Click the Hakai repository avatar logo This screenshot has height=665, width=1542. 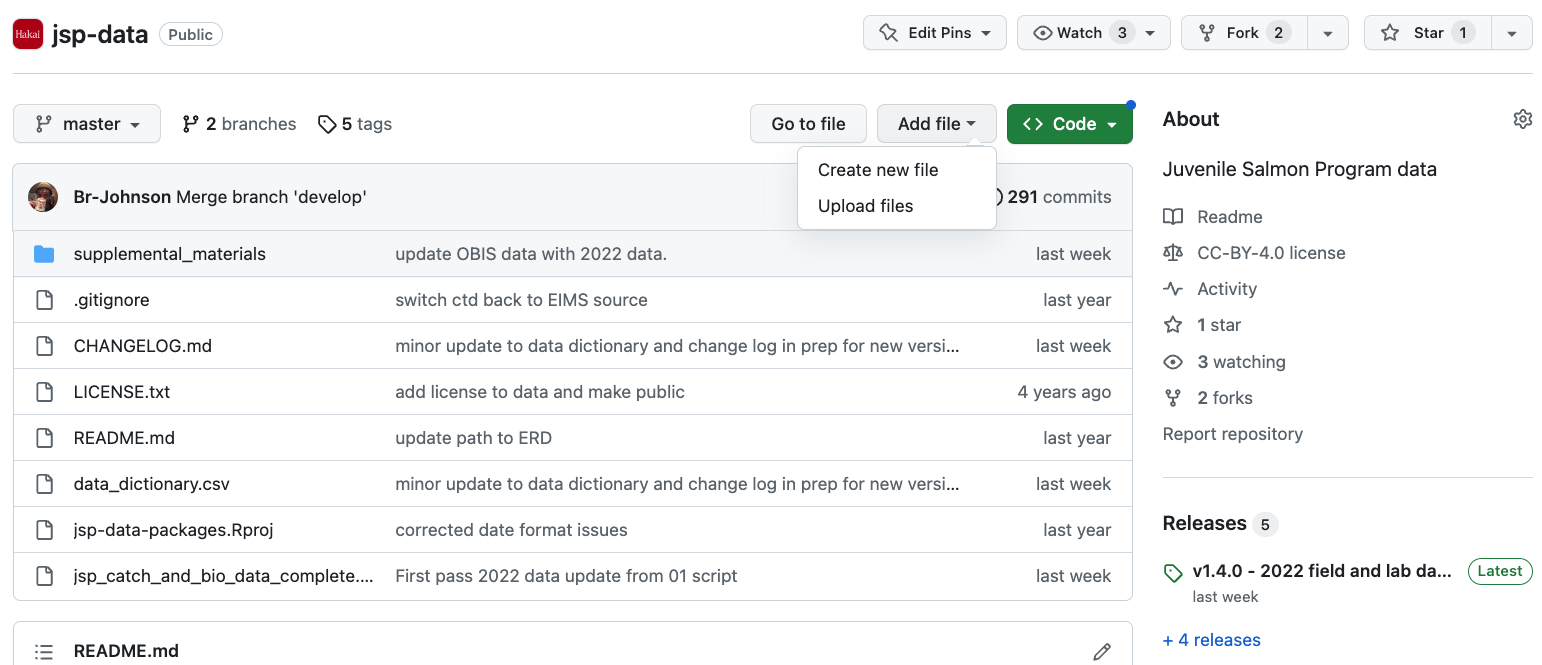coord(28,34)
